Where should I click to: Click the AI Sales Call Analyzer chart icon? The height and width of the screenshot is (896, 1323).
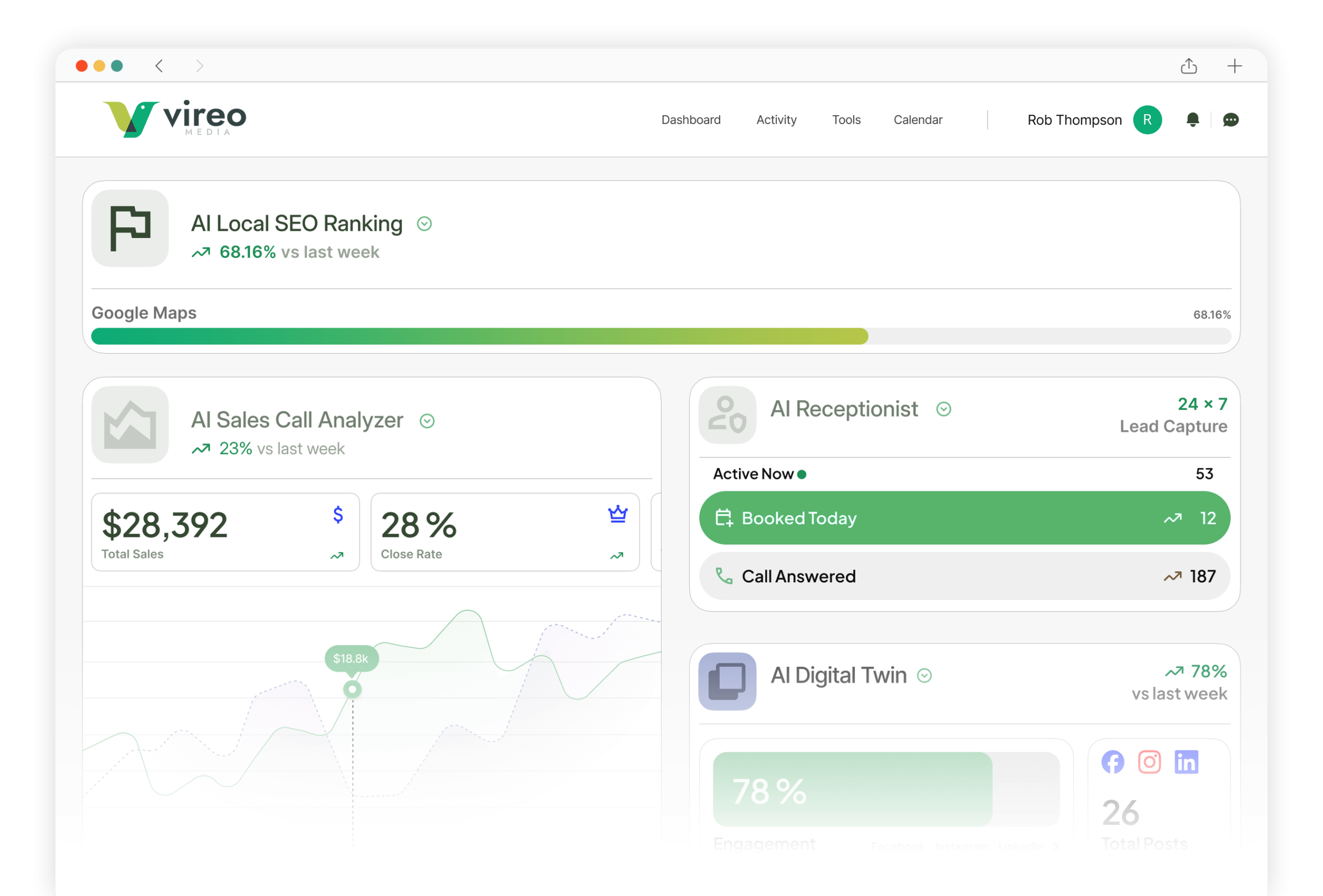(130, 425)
